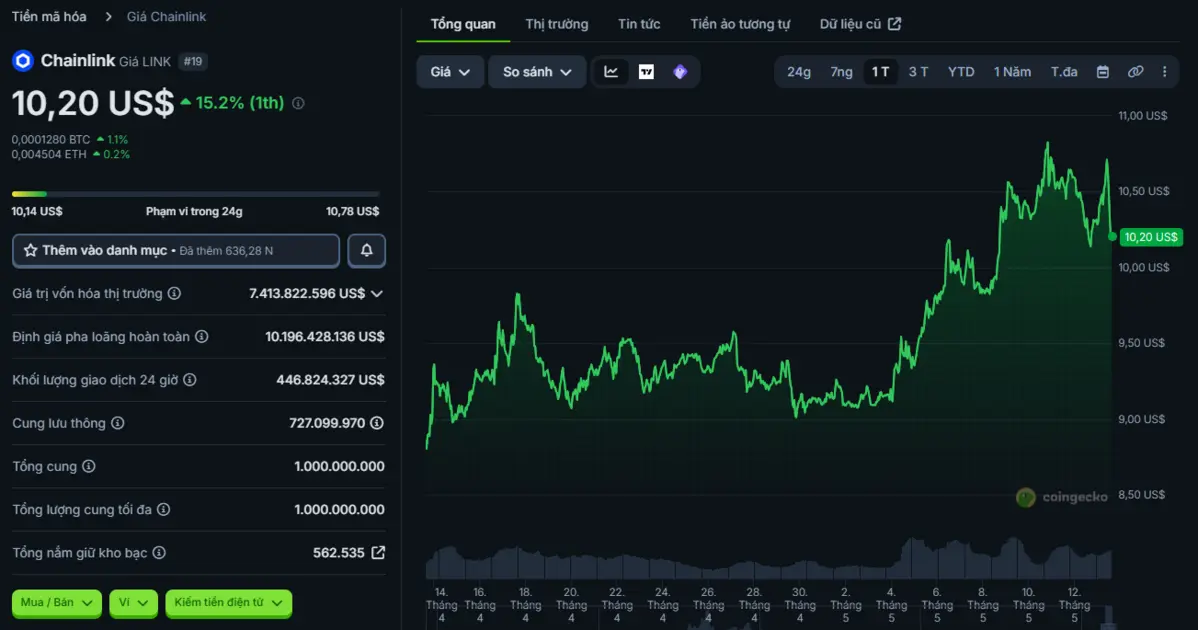1198x630 pixels.
Task: Open the Giá dropdown
Action: pyautogui.click(x=450, y=72)
